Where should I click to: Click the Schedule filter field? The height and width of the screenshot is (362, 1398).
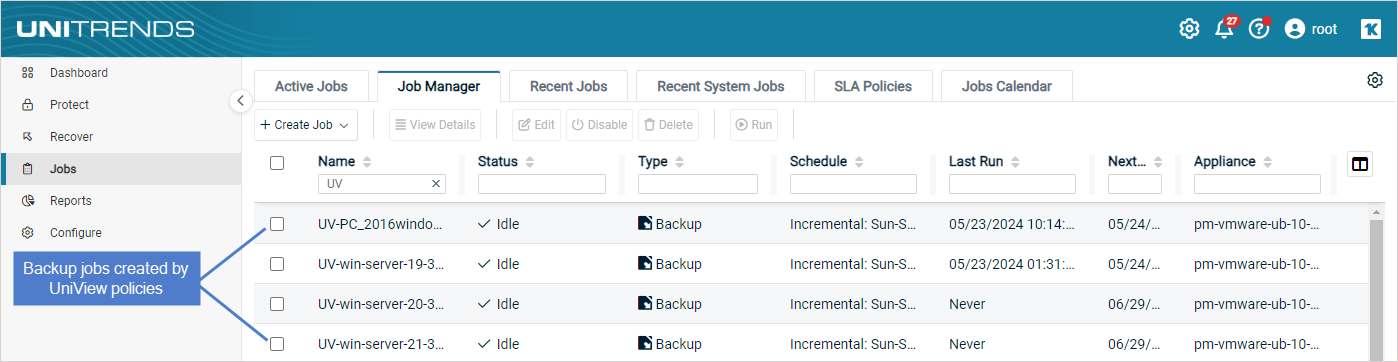(x=853, y=184)
